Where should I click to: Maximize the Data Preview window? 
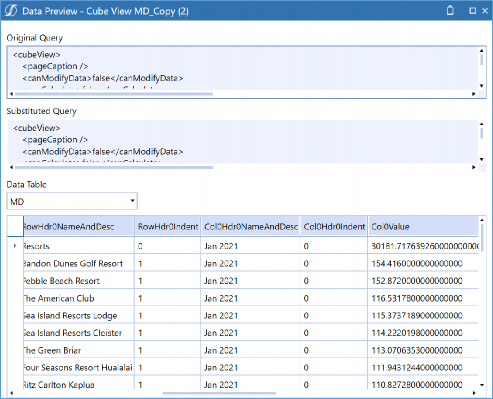(472, 11)
